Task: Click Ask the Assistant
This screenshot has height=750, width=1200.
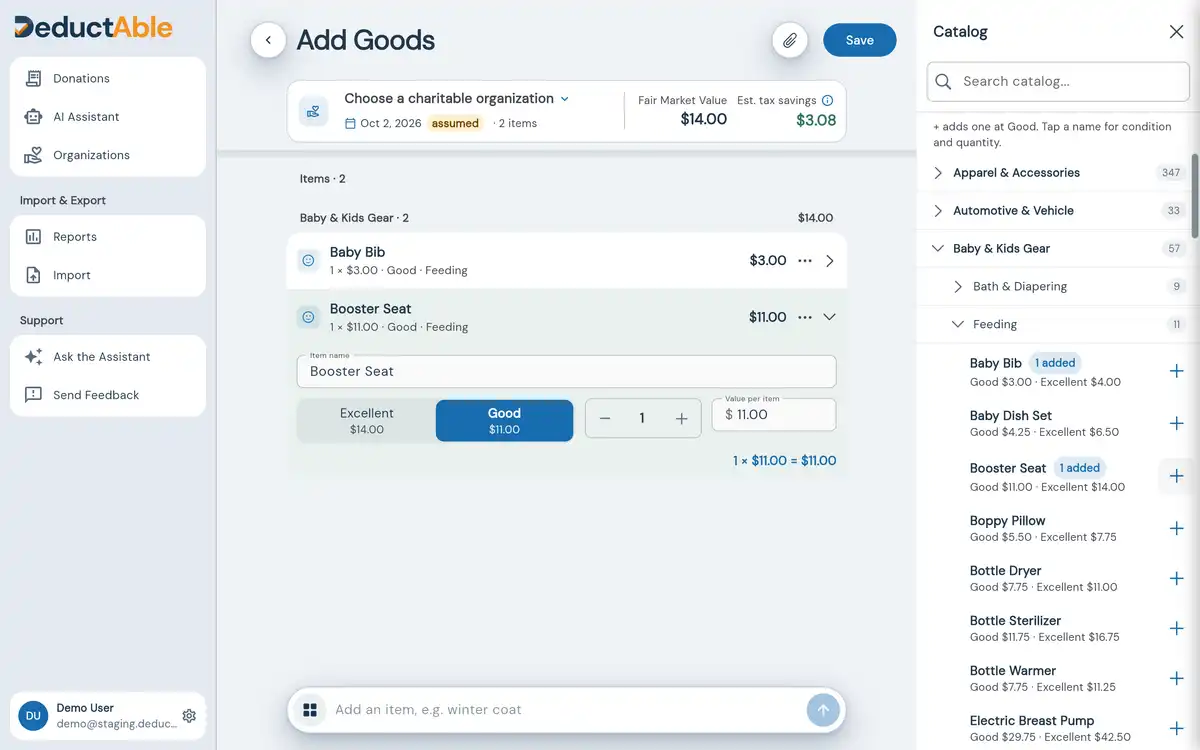Action: click(108, 357)
